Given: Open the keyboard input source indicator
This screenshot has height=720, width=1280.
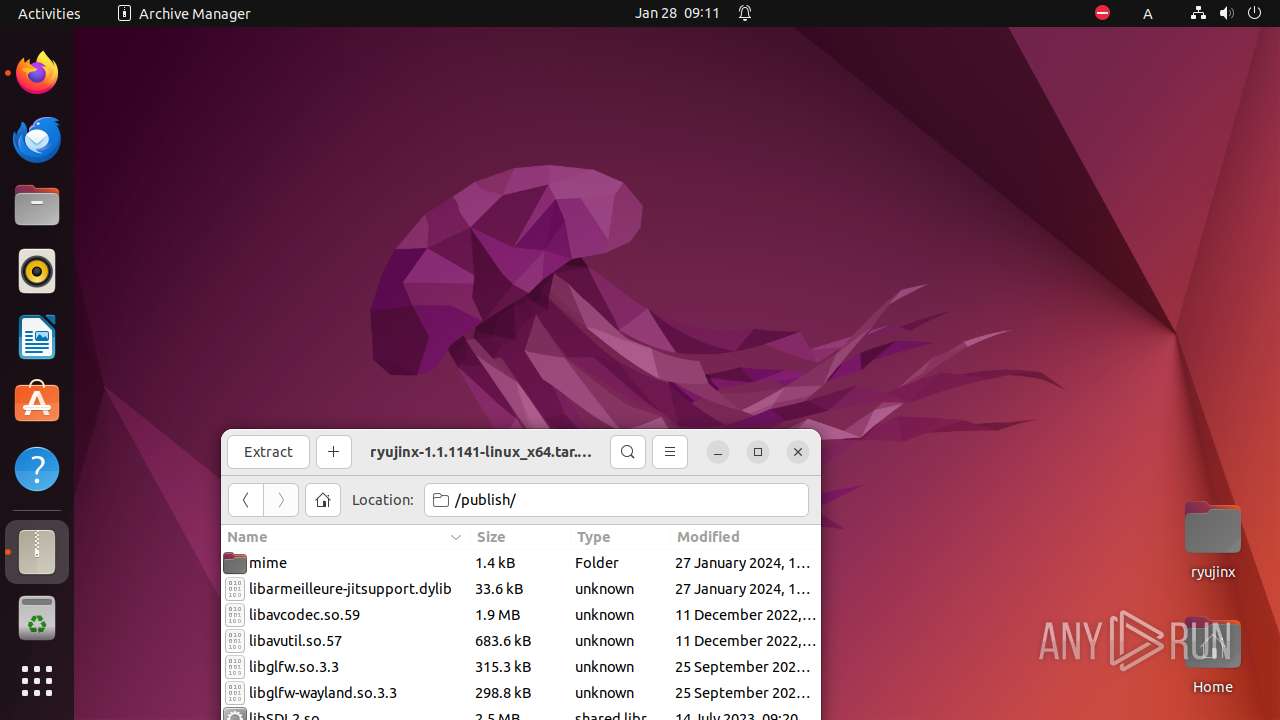Looking at the screenshot, I should (1148, 13).
